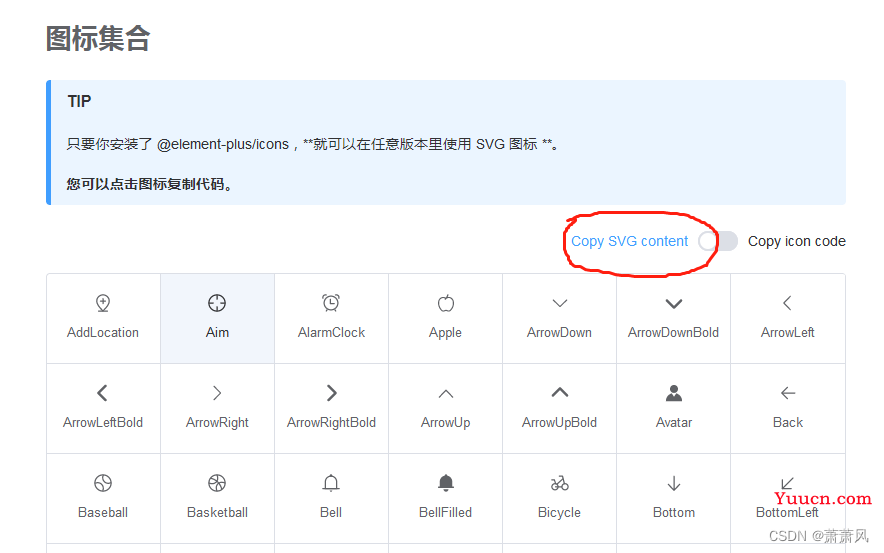Copy the ArrowRight icon
Viewport: 884px width, 553px height.
pos(217,393)
